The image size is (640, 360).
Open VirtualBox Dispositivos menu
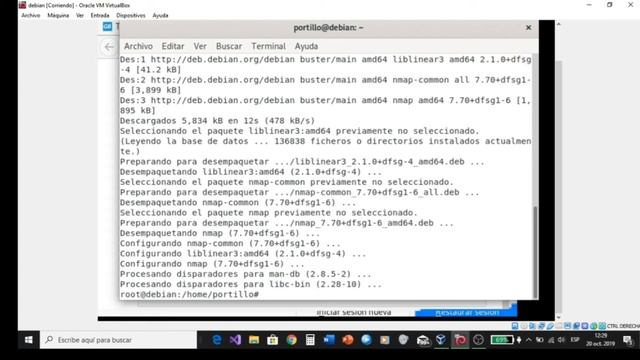coord(131,16)
